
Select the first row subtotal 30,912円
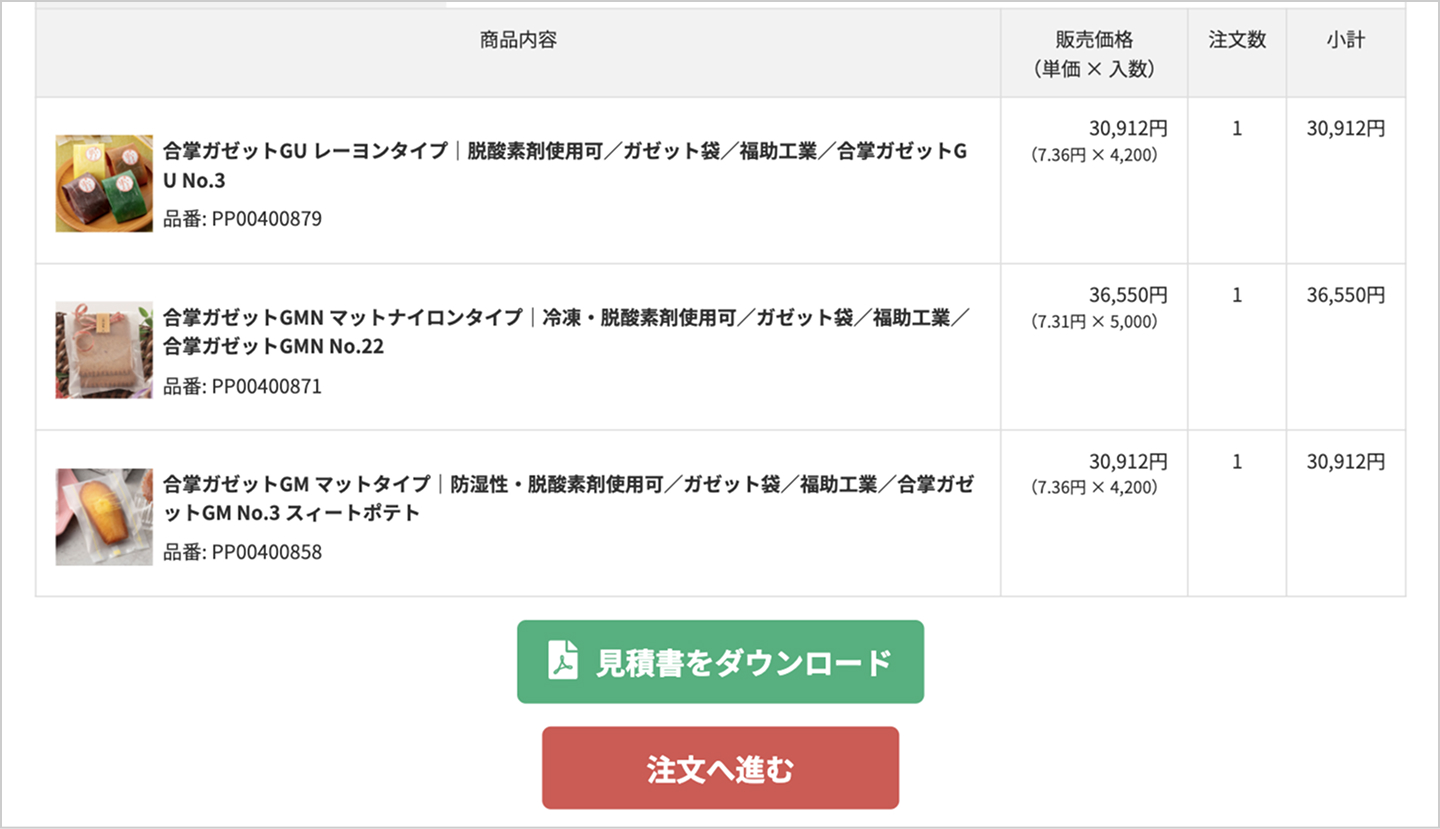(1345, 128)
